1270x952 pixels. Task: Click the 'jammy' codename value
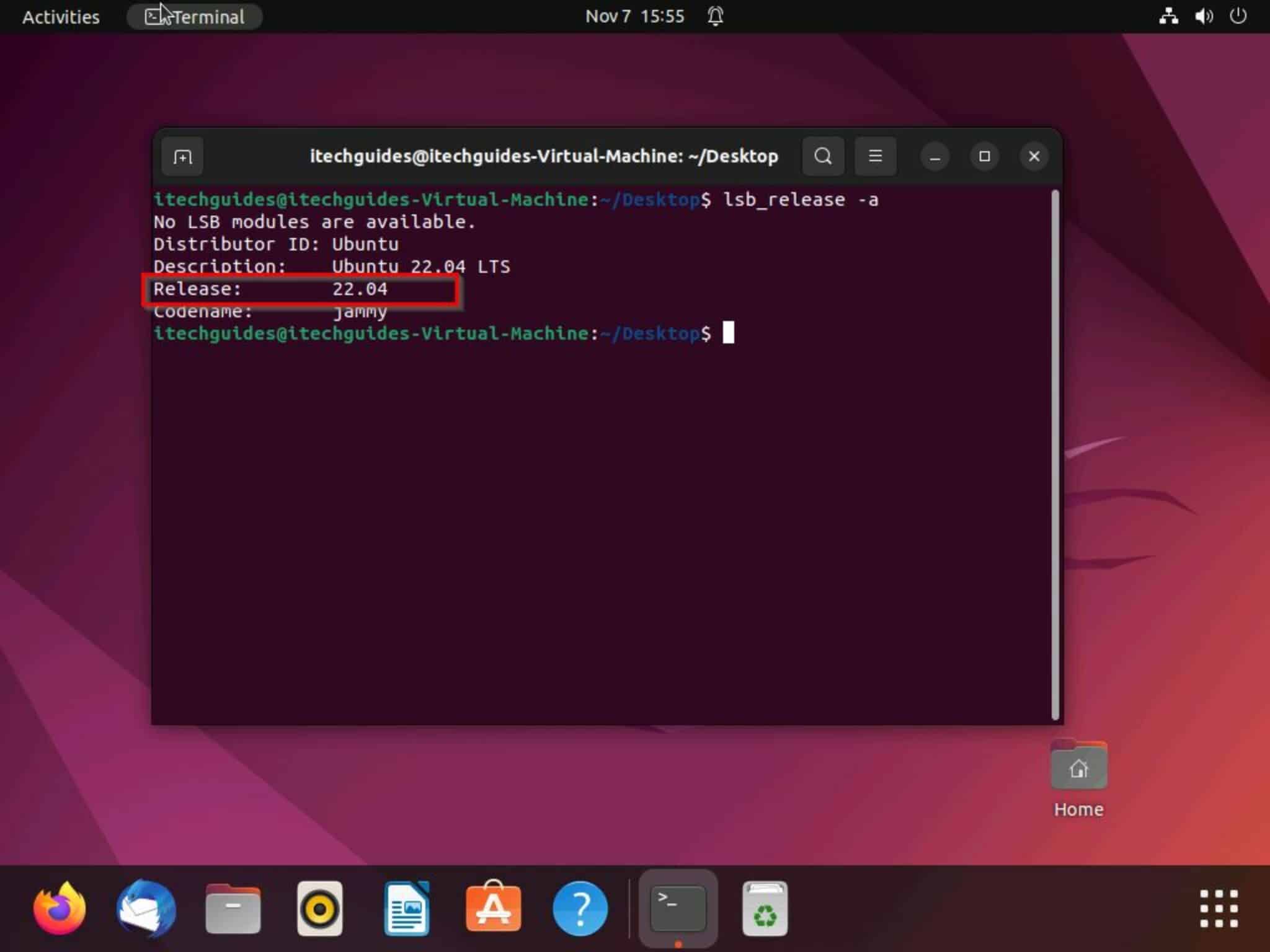click(x=360, y=312)
